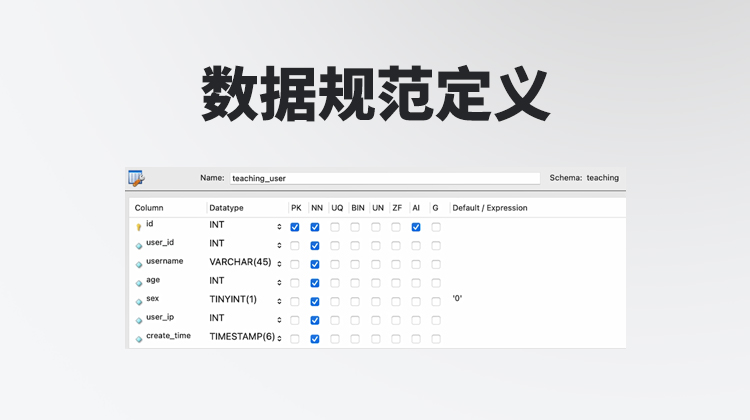The height and width of the screenshot is (420, 750).
Task: Select the username column name text
Action: [x=165, y=261]
